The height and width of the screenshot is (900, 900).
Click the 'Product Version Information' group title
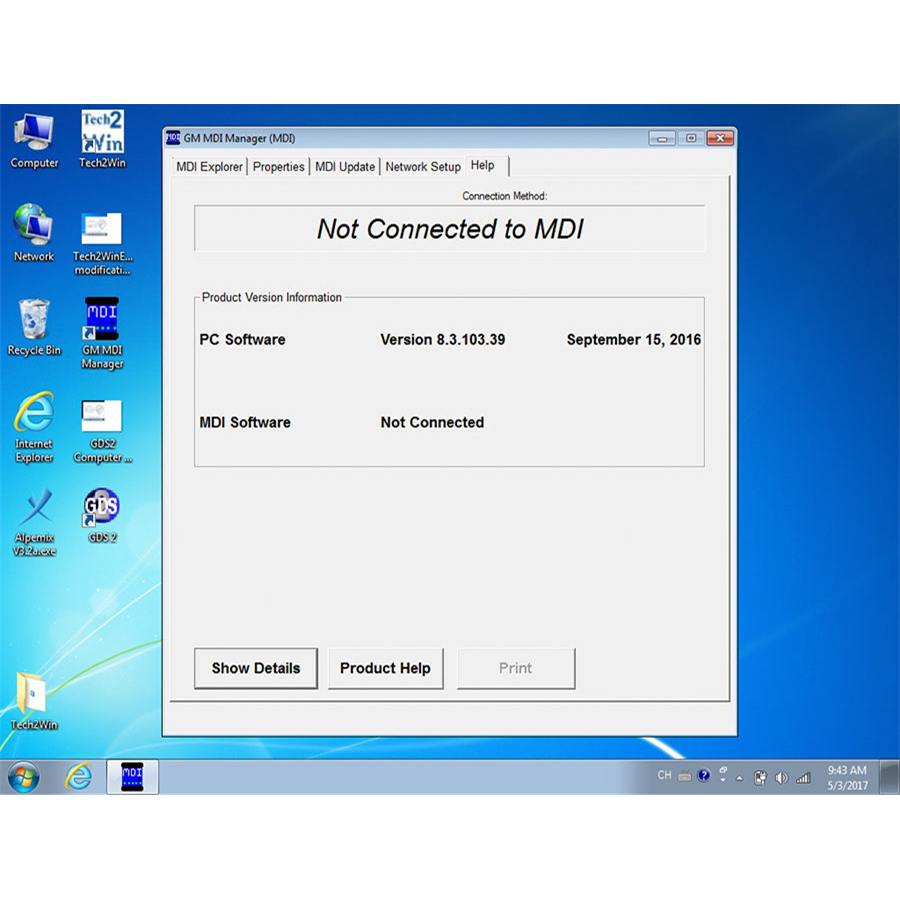tap(271, 297)
